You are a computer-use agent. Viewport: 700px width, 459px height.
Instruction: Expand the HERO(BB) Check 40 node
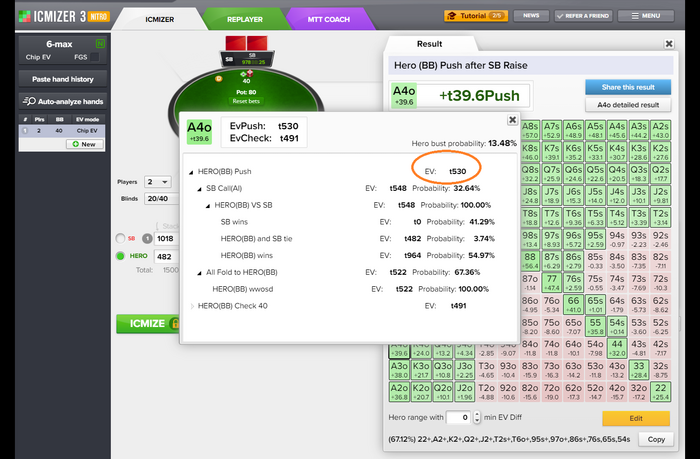(x=192, y=306)
